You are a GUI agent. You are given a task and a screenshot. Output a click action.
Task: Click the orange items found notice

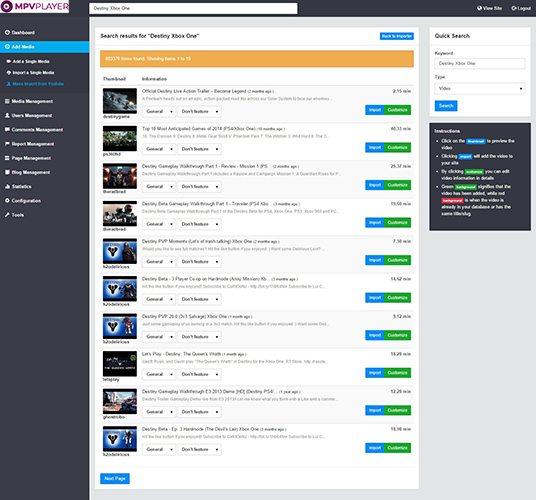(257, 59)
